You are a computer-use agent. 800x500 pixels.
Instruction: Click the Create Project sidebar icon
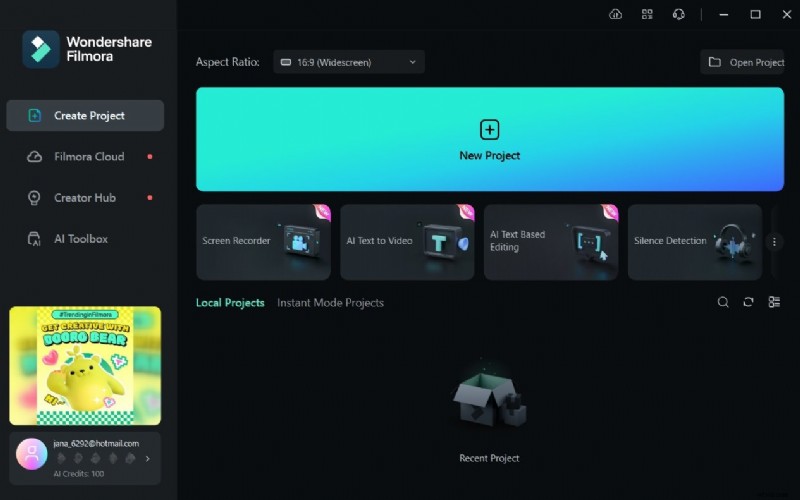pos(34,115)
